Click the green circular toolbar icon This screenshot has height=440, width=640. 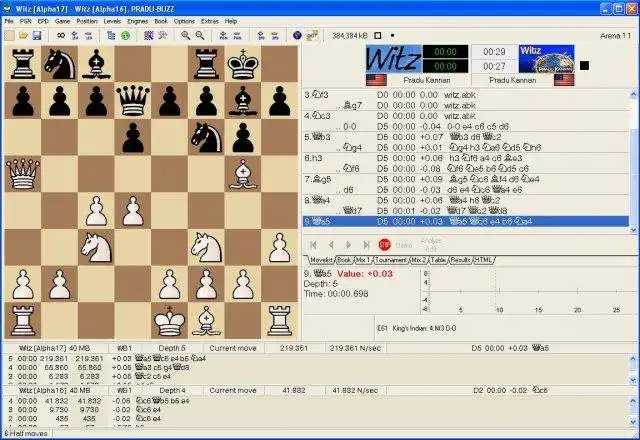(x=125, y=36)
